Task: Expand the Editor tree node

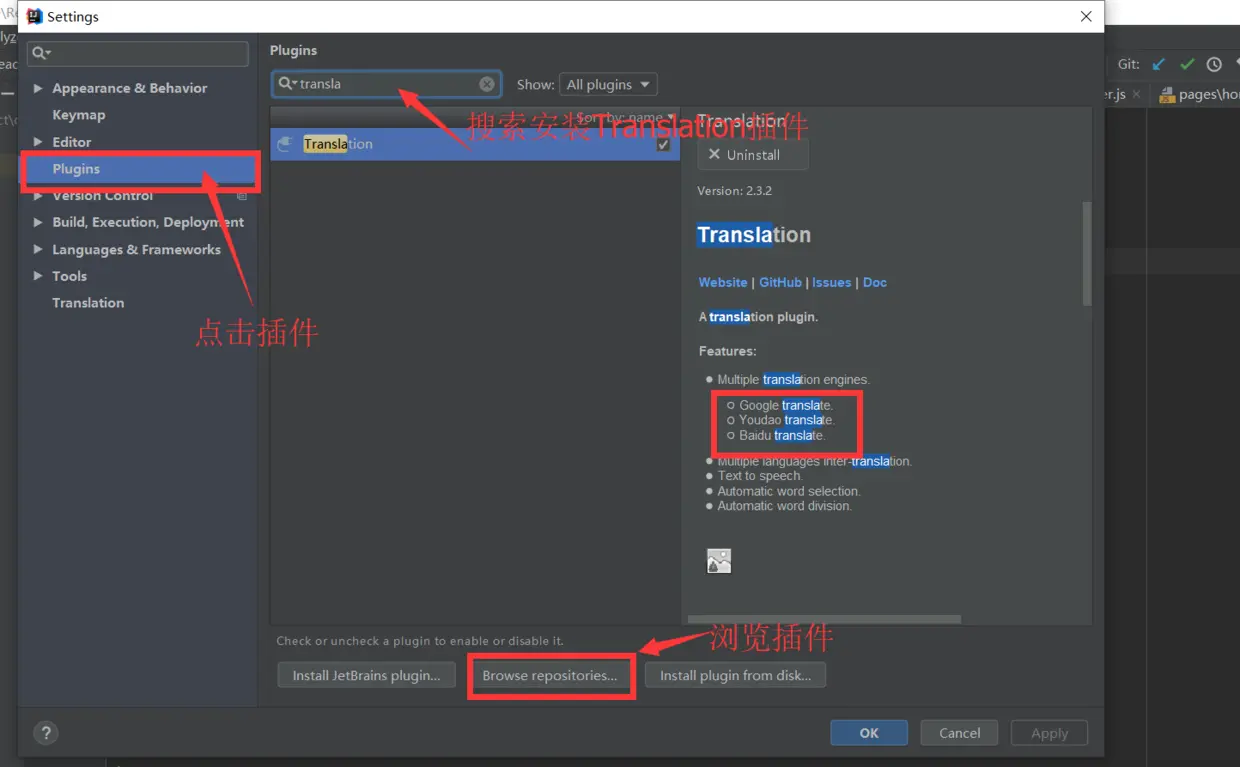Action: click(38, 142)
